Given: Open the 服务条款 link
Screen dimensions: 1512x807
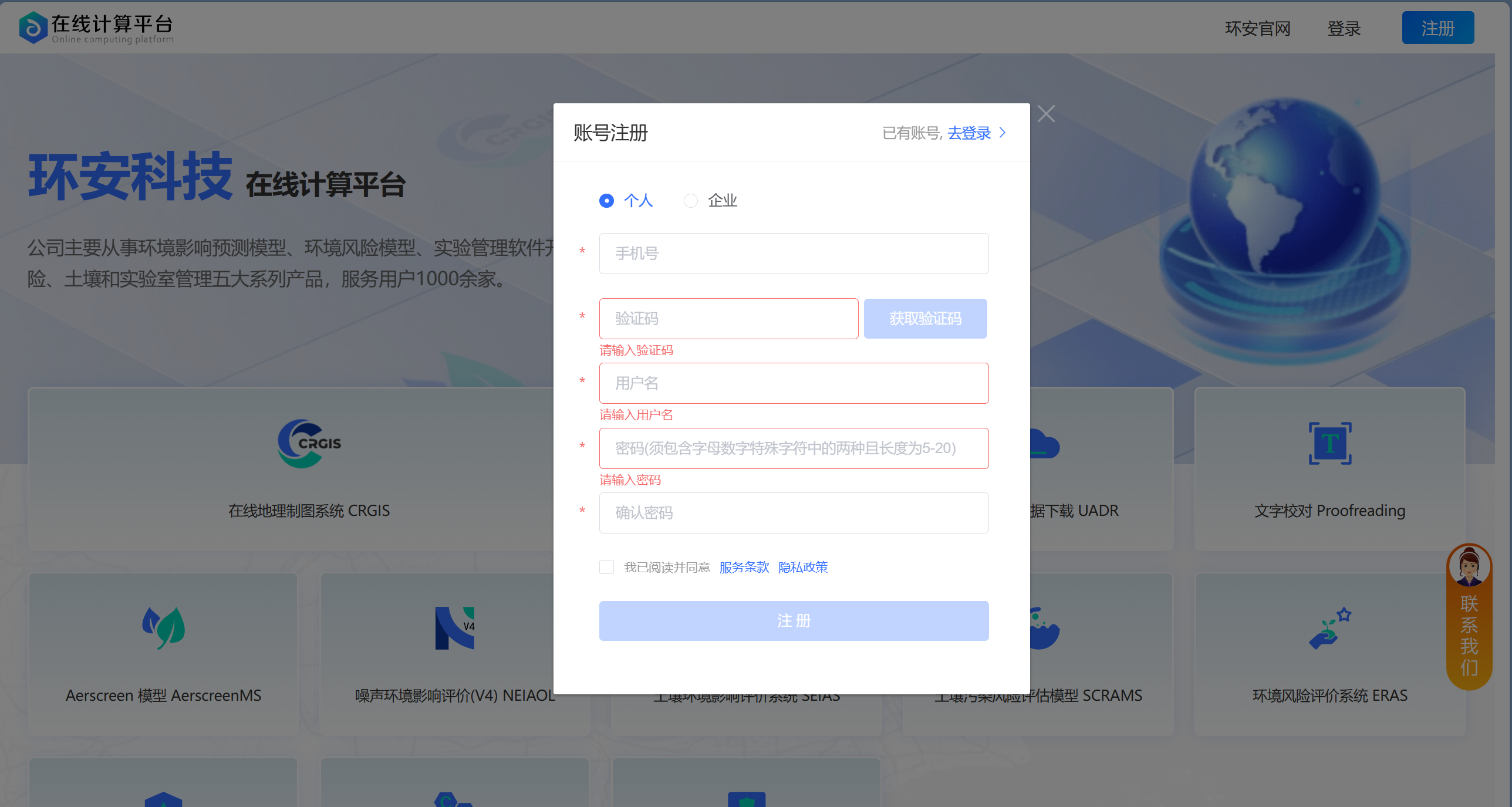Looking at the screenshot, I should coord(744,567).
